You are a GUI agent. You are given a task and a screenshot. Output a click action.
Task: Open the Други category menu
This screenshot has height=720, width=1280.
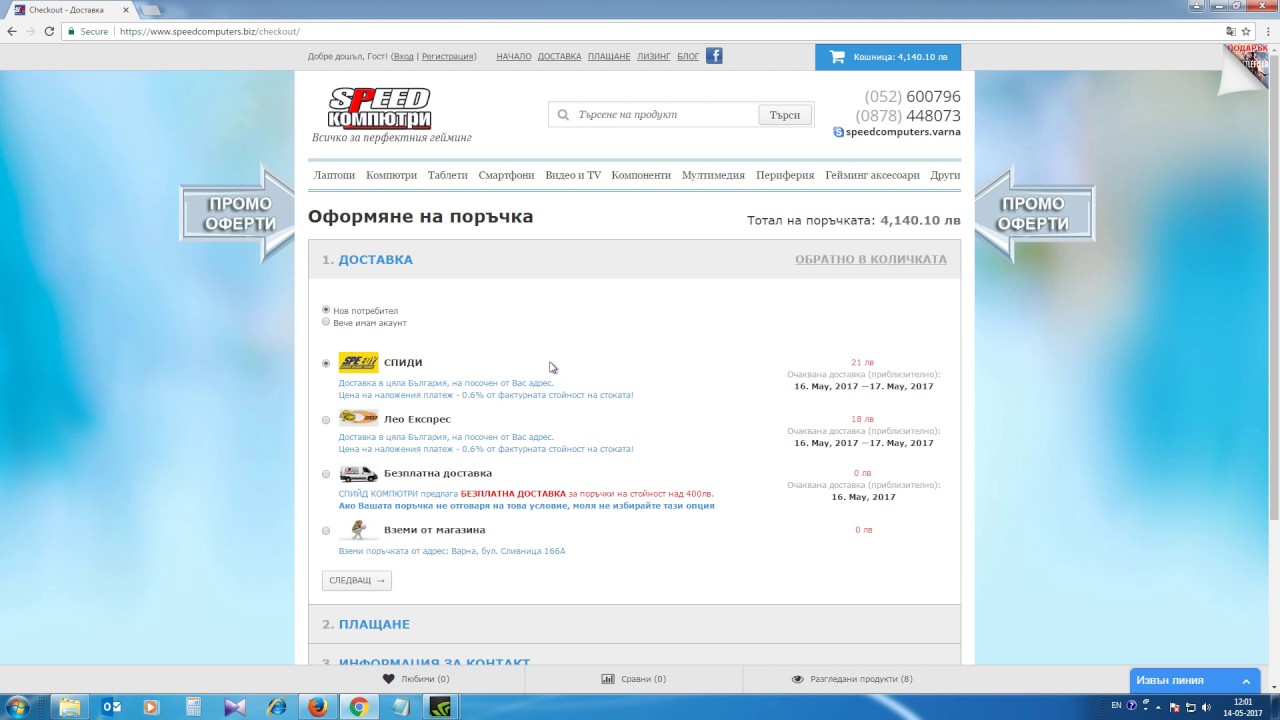click(945, 175)
